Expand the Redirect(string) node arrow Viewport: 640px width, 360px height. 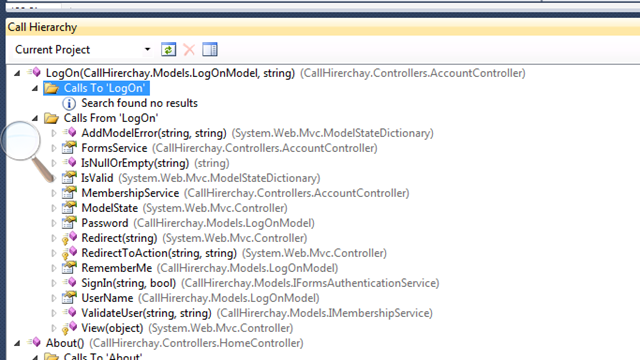point(53,238)
